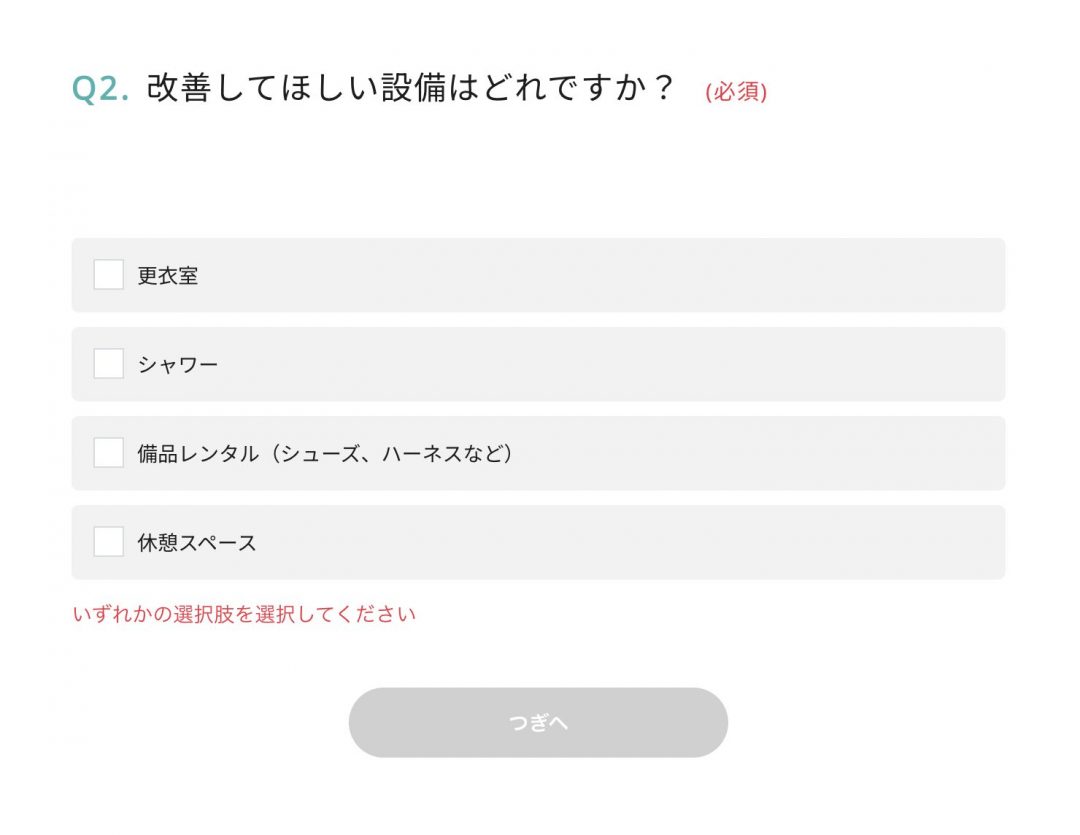
Task: Click the 更衣室 label text
Action: click(167, 276)
